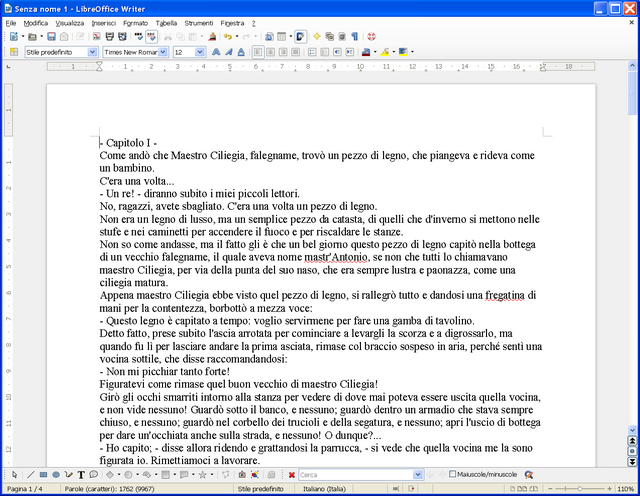Image resolution: width=640 pixels, height=496 pixels.
Task: Click the New document icon
Action: pos(14,37)
